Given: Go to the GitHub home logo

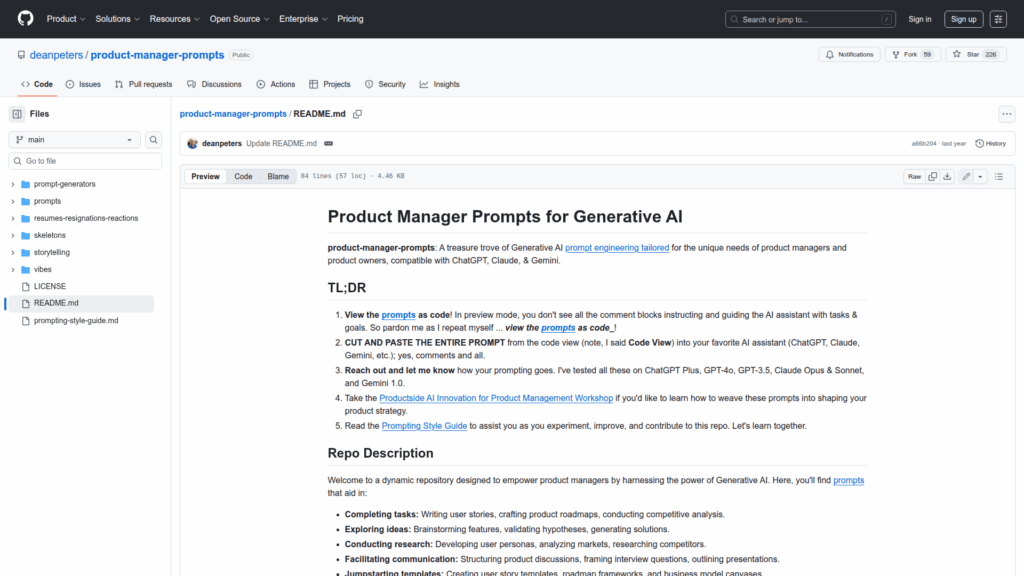Looking at the screenshot, I should 25,19.
